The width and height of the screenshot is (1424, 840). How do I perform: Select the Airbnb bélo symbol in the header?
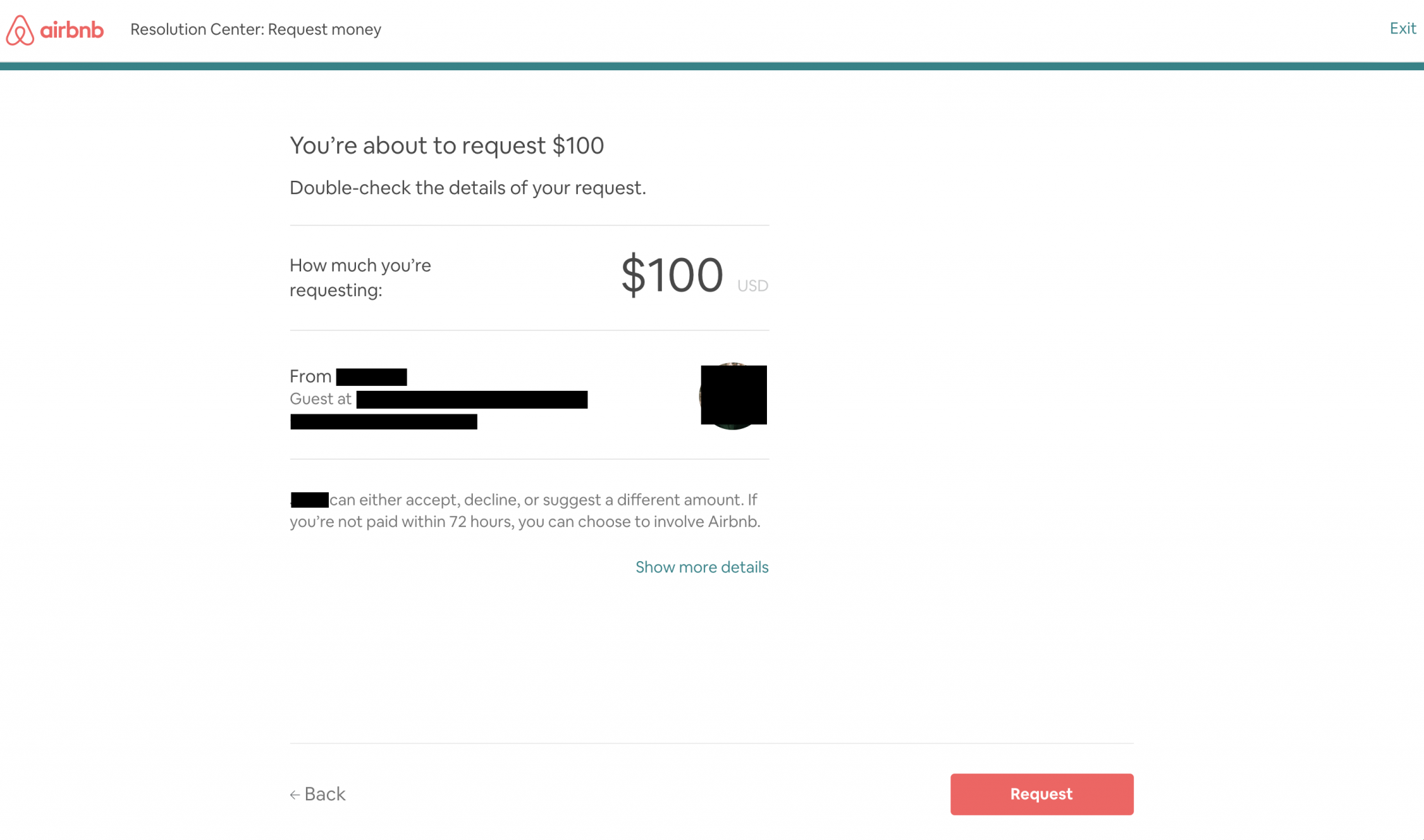click(x=19, y=29)
